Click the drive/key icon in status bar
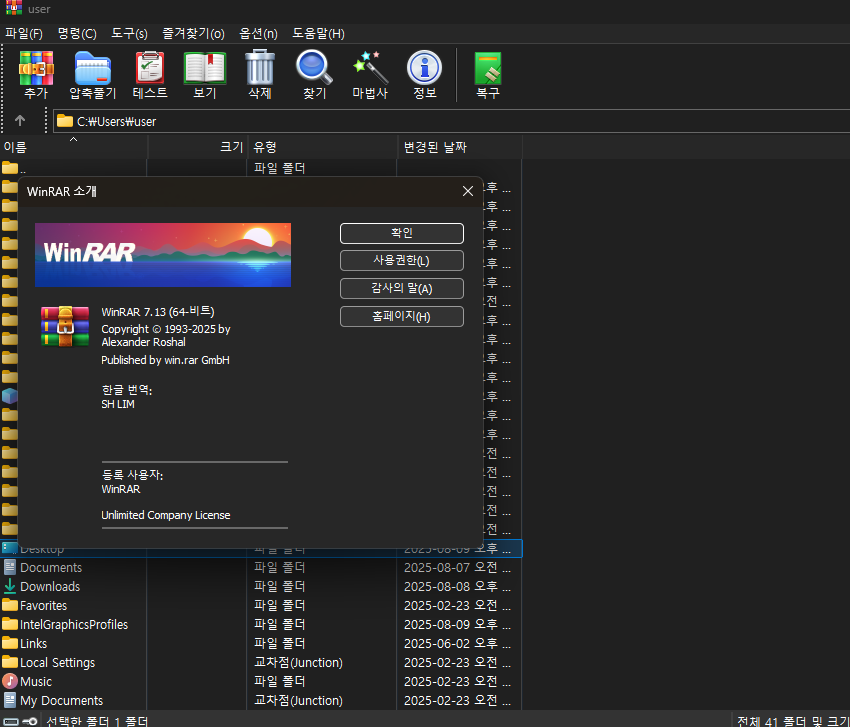This screenshot has width=850, height=727. 20,722
